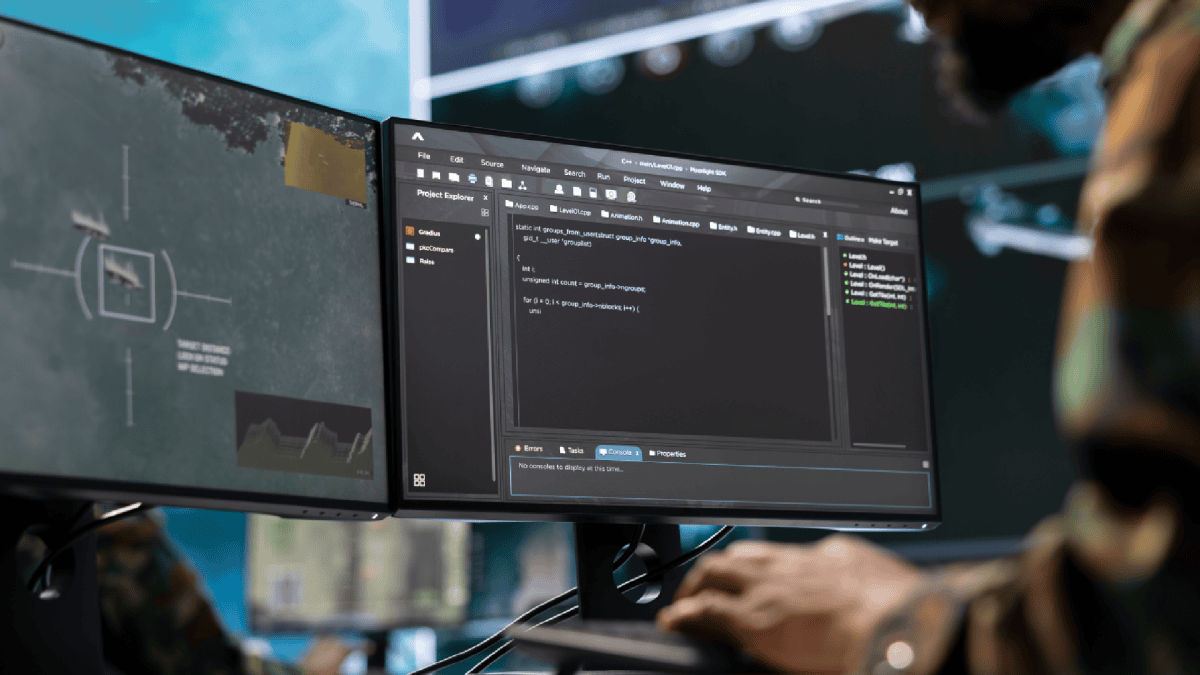Click the blue print icon in toolbar
Image resolution: width=1200 pixels, height=675 pixels.
pos(473,179)
